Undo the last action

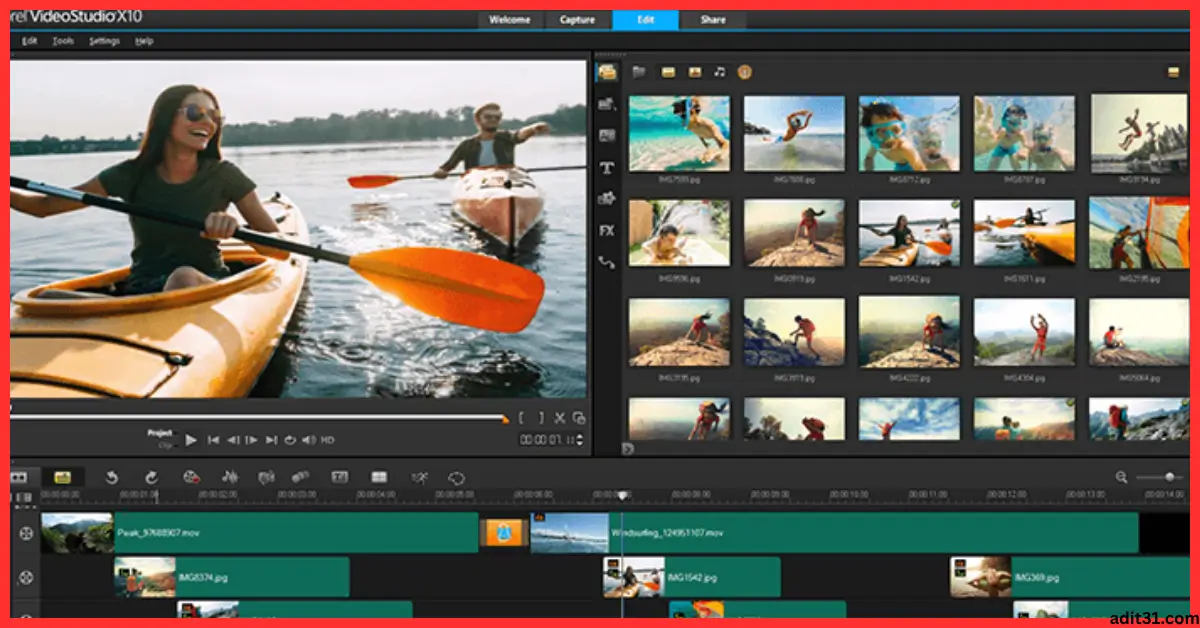point(113,478)
